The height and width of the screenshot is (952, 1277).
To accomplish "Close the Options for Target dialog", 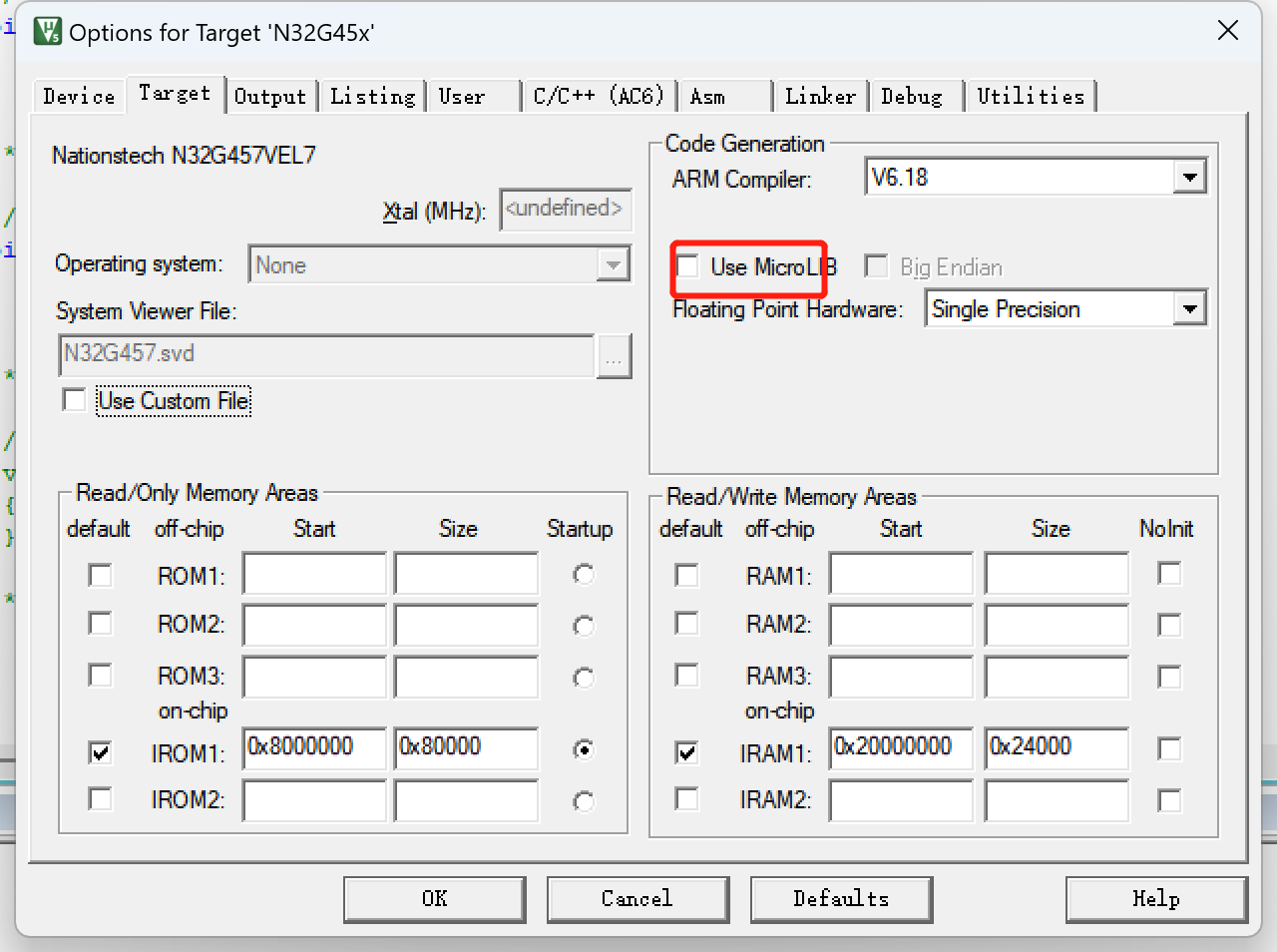I will [1228, 31].
